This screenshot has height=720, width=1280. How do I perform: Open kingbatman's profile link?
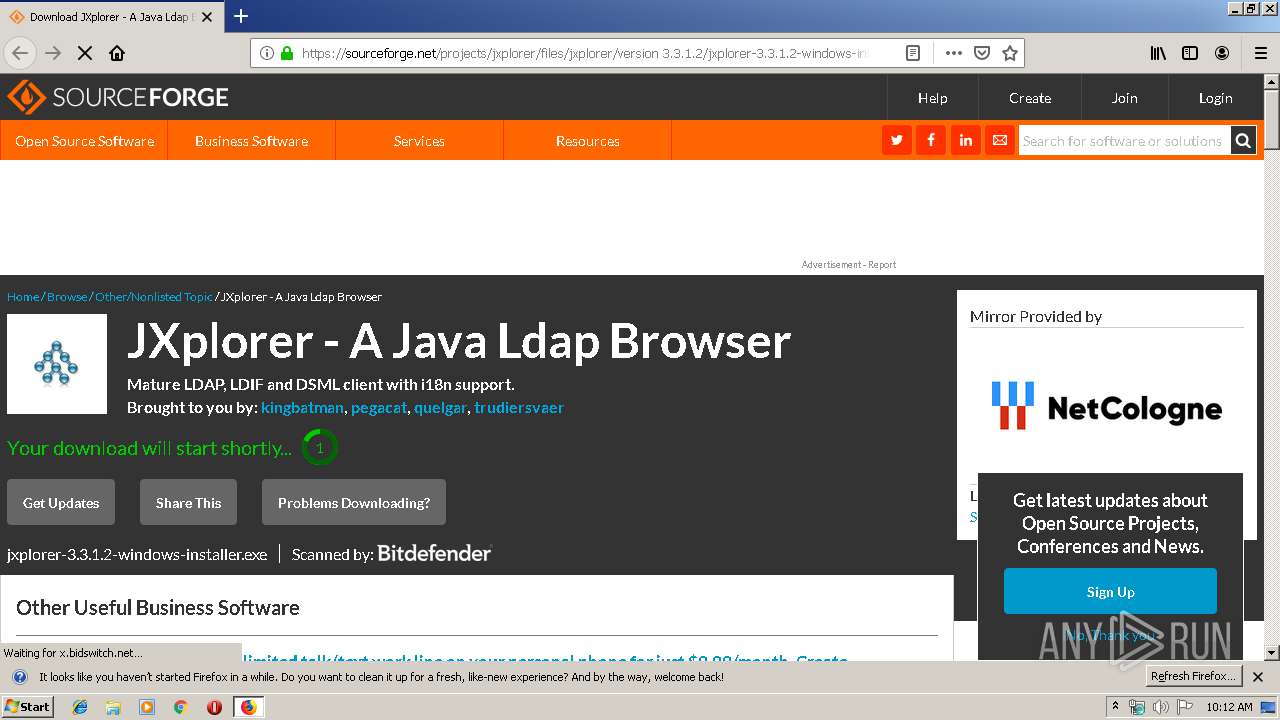tap(302, 407)
